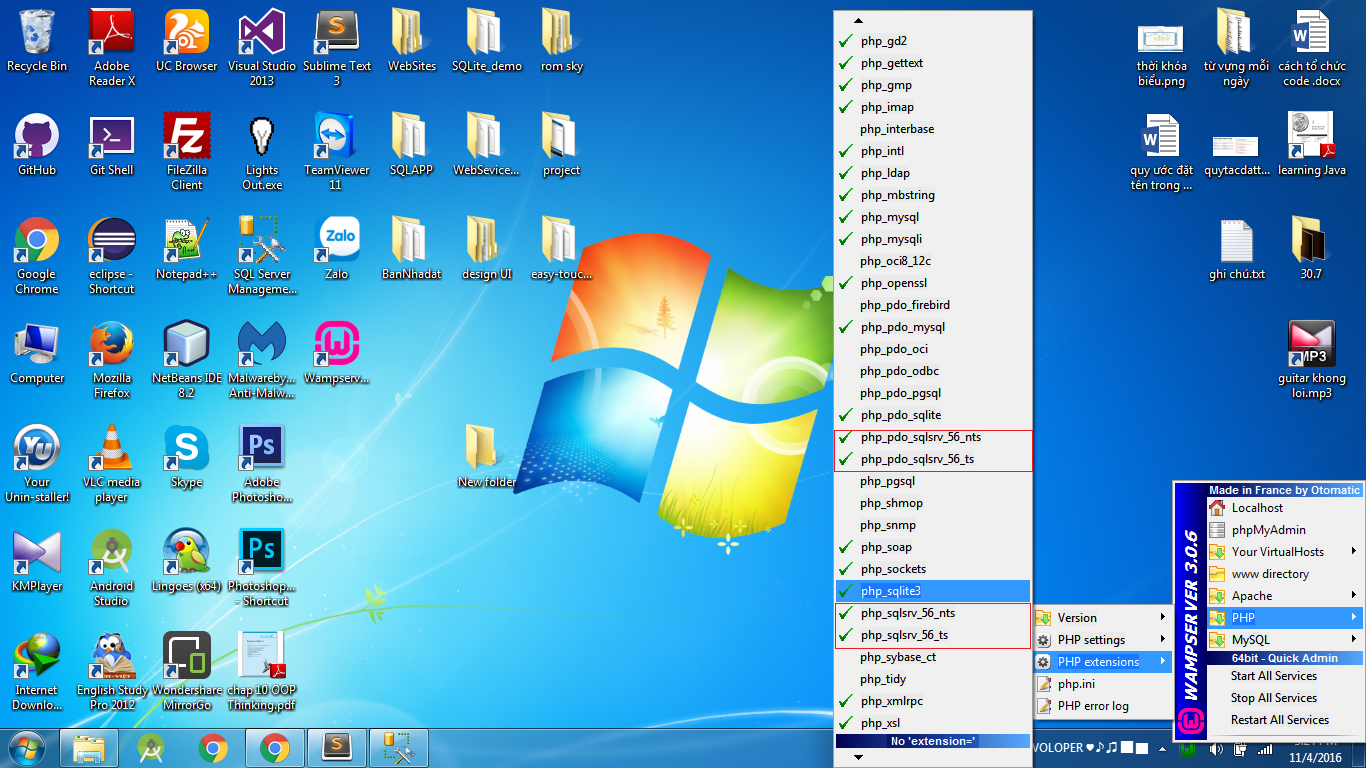This screenshot has height=773, width=1366.
Task: Open the Wondershare MirrorGo icon
Action: click(186, 672)
